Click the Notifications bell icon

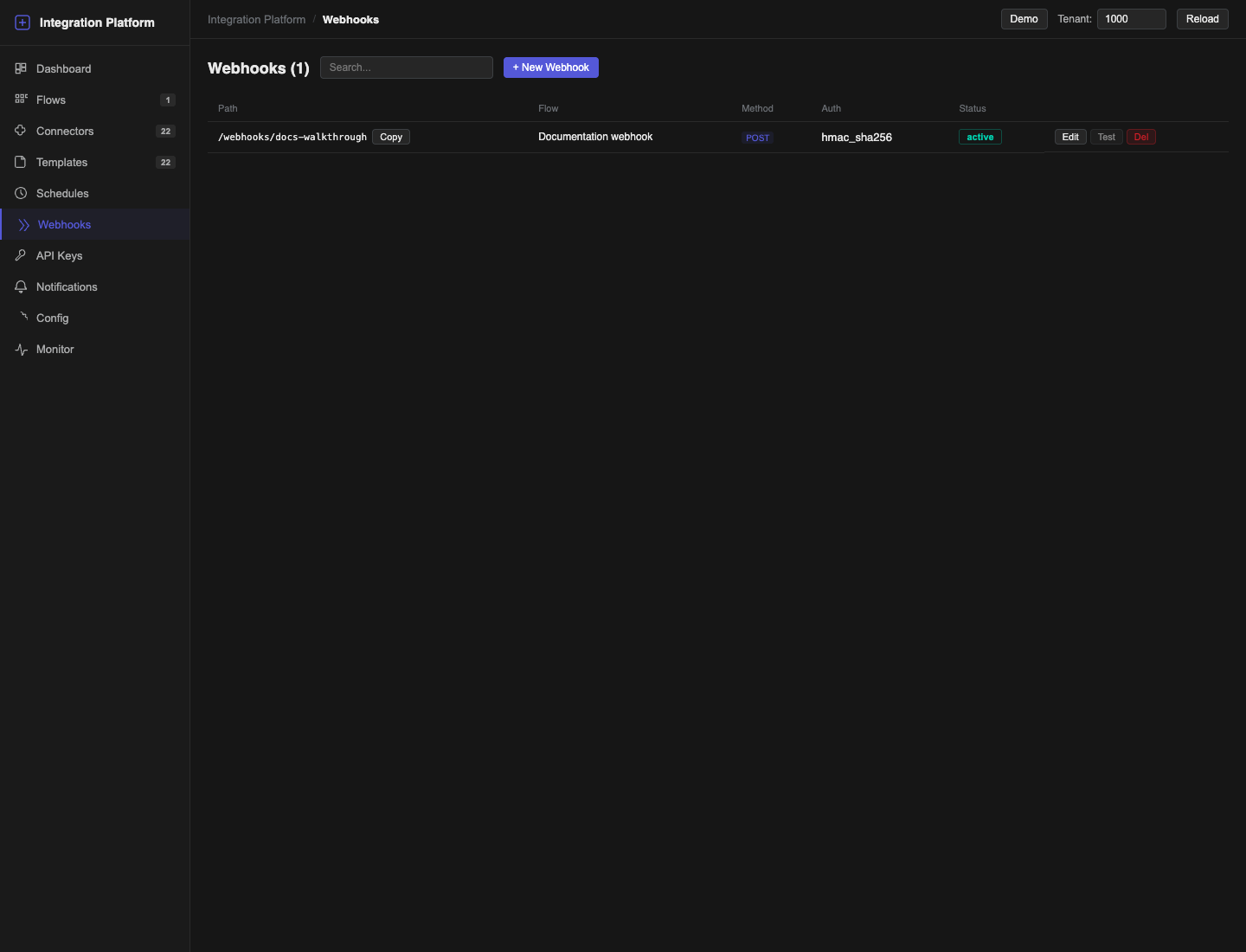pyautogui.click(x=21, y=286)
